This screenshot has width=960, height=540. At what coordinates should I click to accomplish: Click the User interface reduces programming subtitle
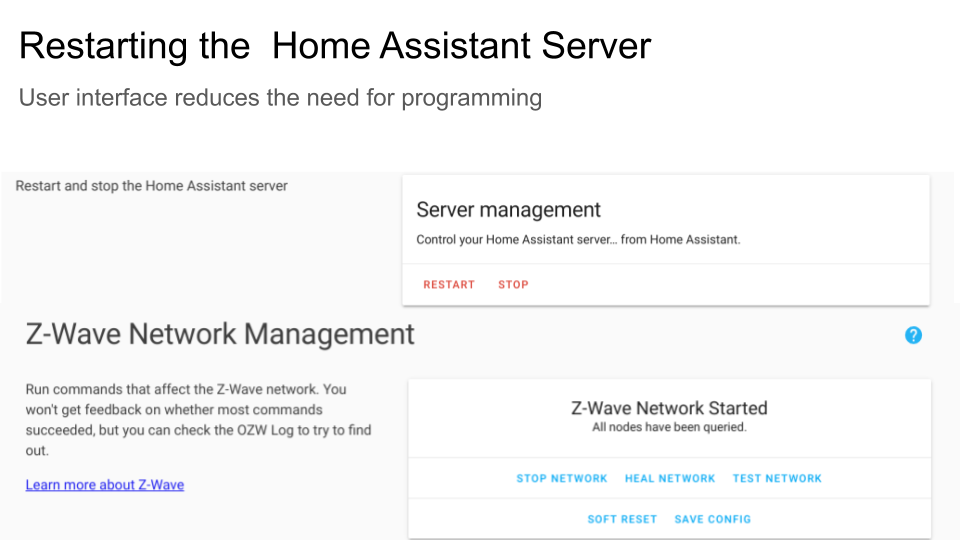(x=280, y=98)
